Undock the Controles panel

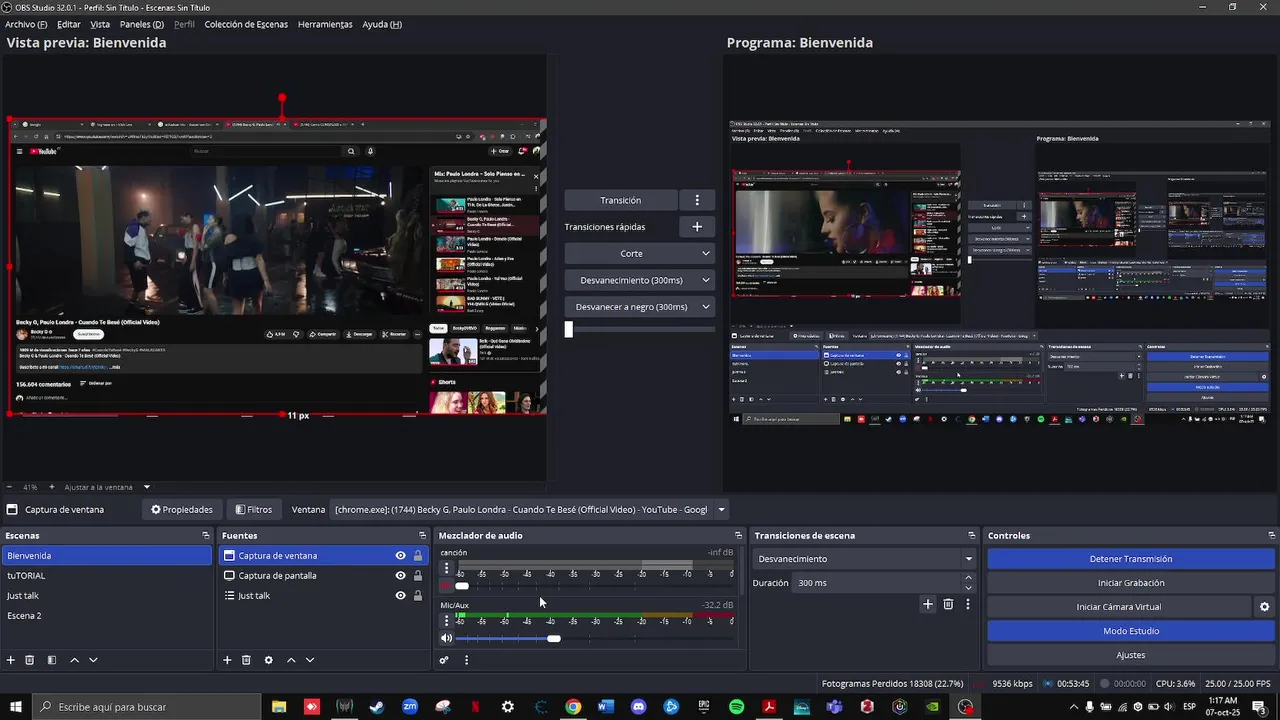pos(1270,536)
